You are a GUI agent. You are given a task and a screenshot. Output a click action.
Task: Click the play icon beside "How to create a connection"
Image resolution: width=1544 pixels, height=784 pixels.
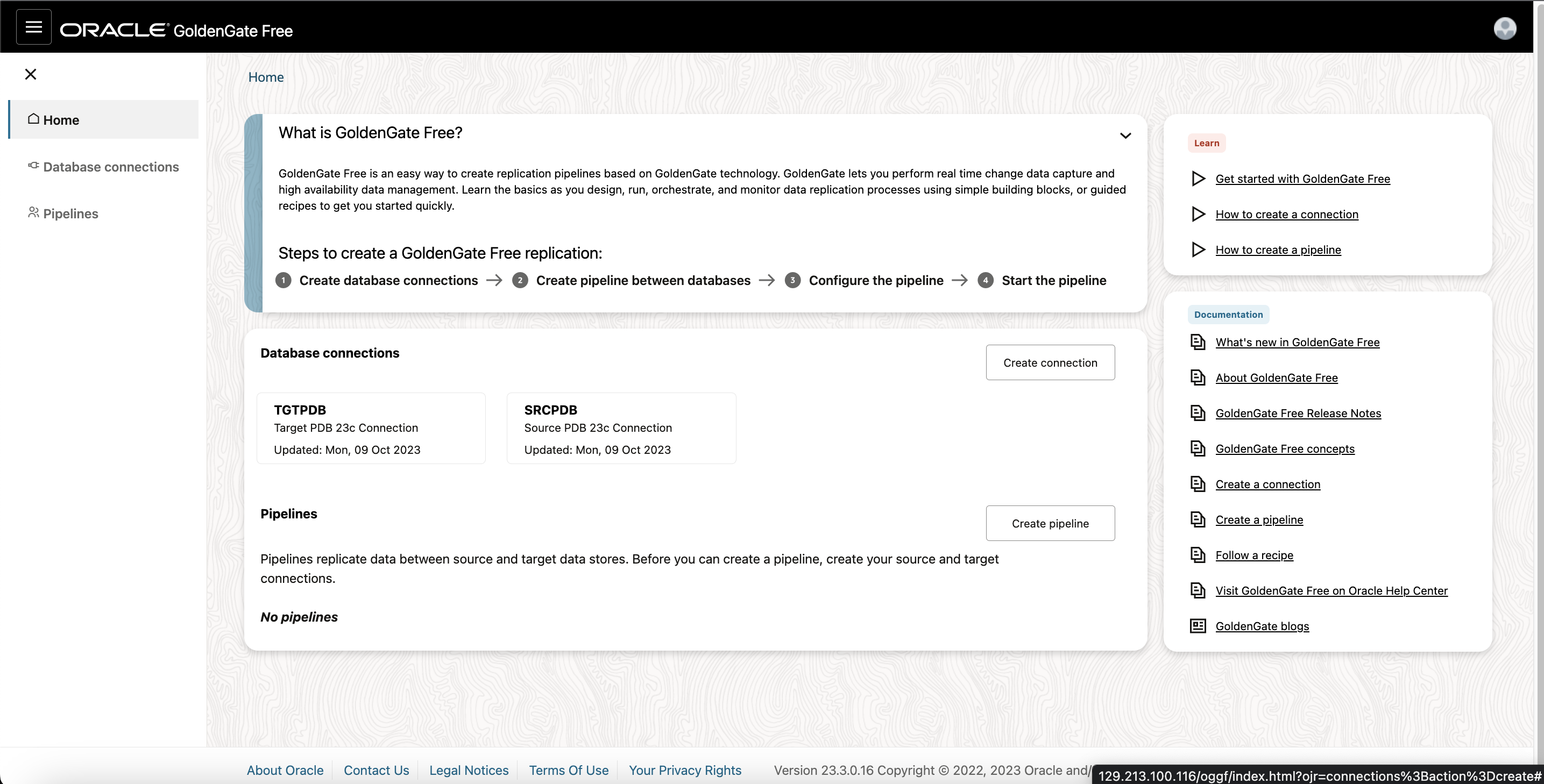[x=1198, y=215]
